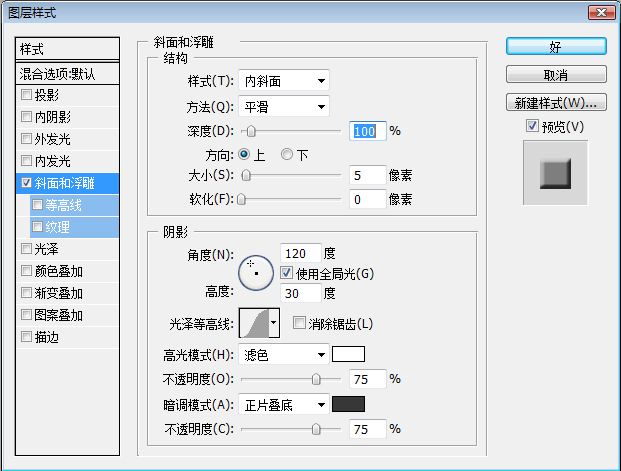The width and height of the screenshot is (621, 471).
Task: Enable 消除锯齿(L) anti-alias checkbox
Action: 299,323
